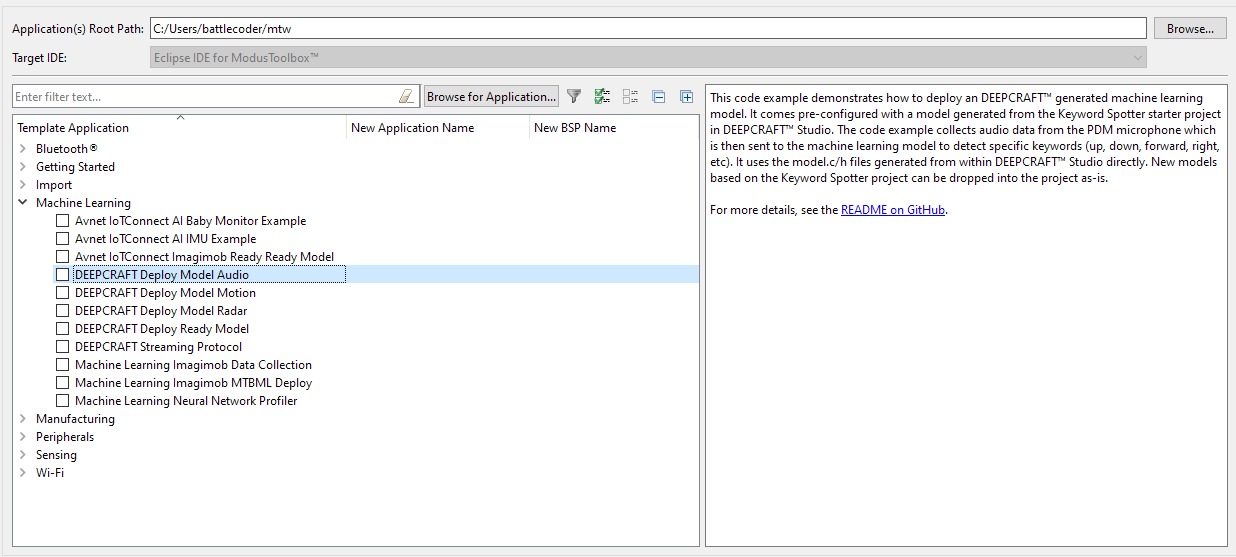Expand the Wi-Fi category

tap(23, 473)
